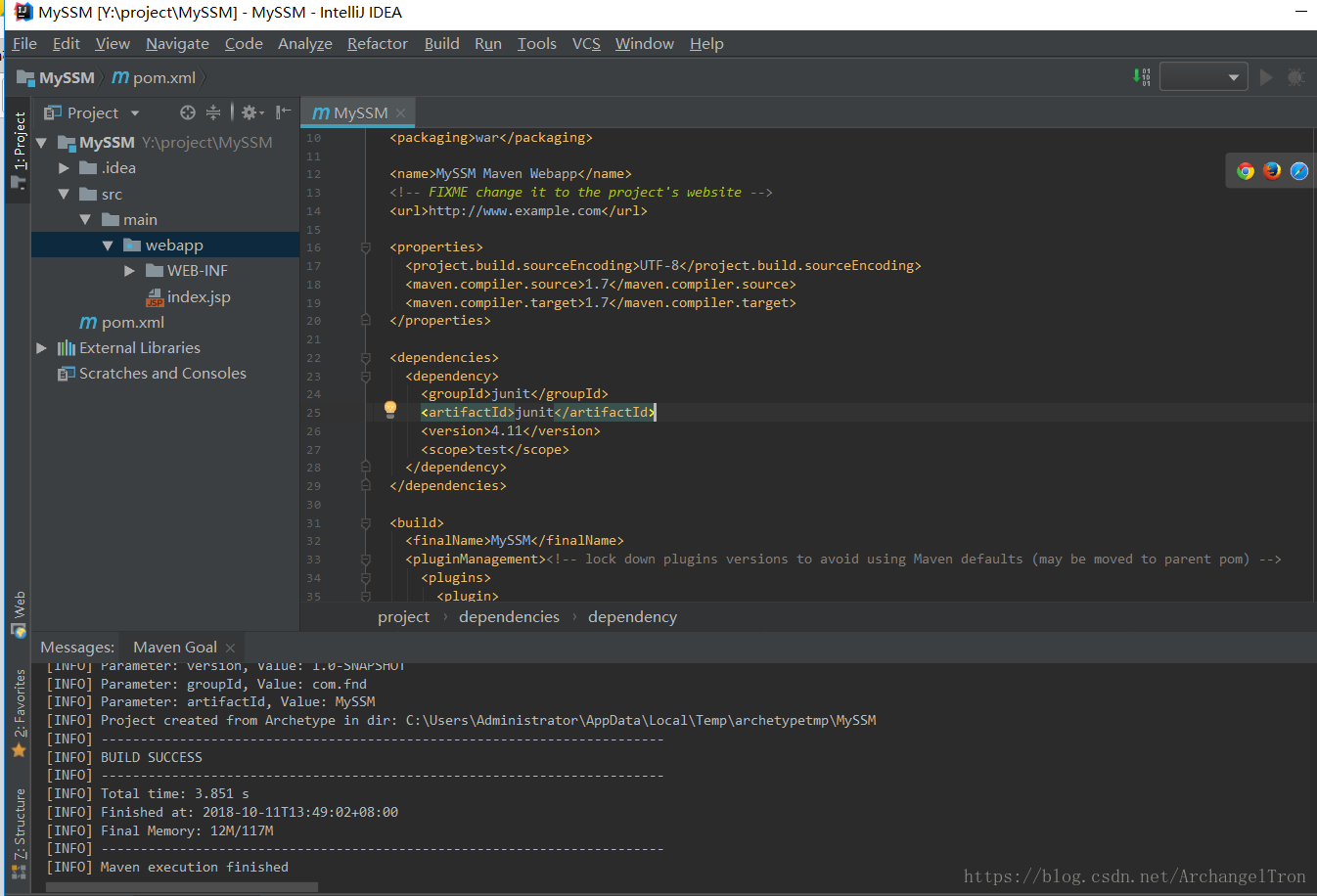Expand the WEB-INF folder
The image size is (1317, 896).
[129, 271]
